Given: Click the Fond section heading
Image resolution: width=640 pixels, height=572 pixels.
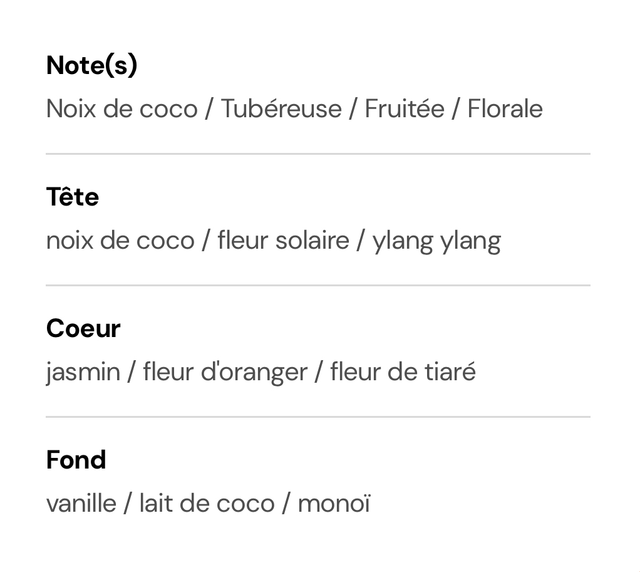Looking at the screenshot, I should point(76,460).
